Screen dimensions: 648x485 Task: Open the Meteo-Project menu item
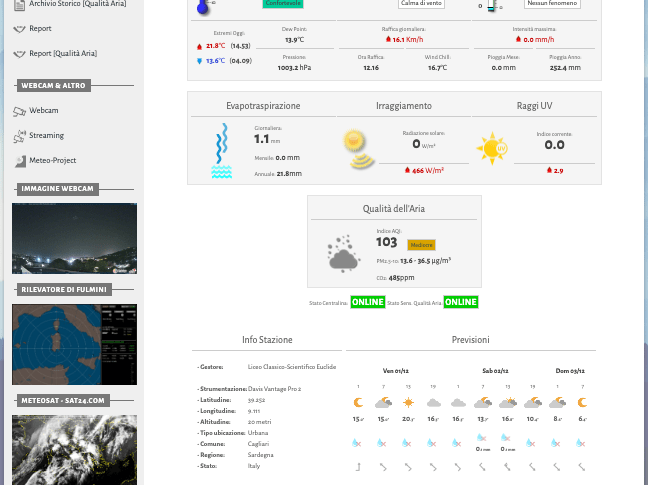52,160
